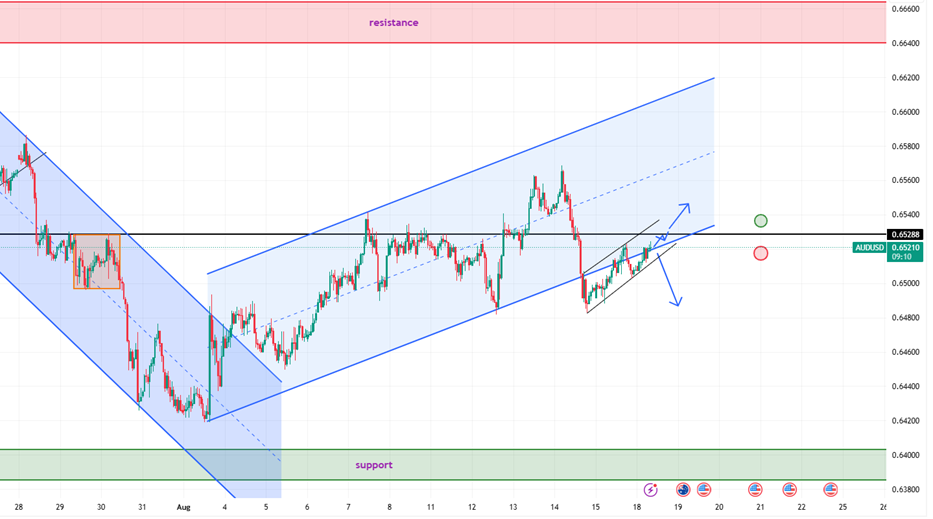Open US flag event icon nearest date 21
The image size is (933, 519).
coord(755,490)
